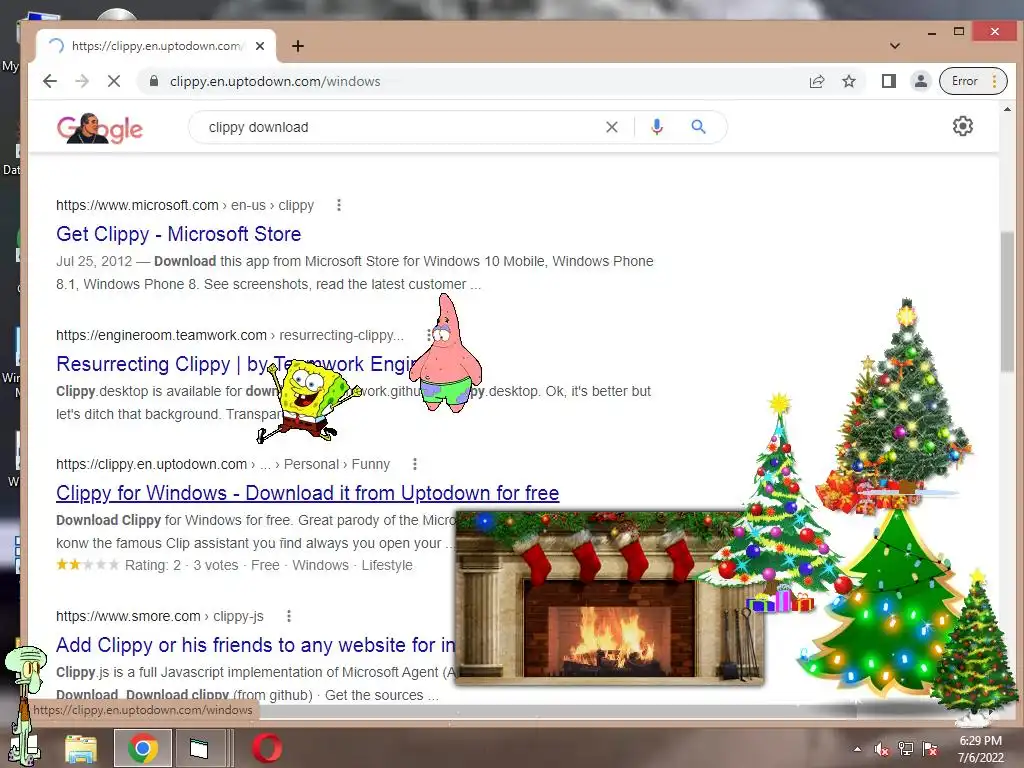
Task: Open Resurrecting Clippy result link
Action: click(163, 364)
